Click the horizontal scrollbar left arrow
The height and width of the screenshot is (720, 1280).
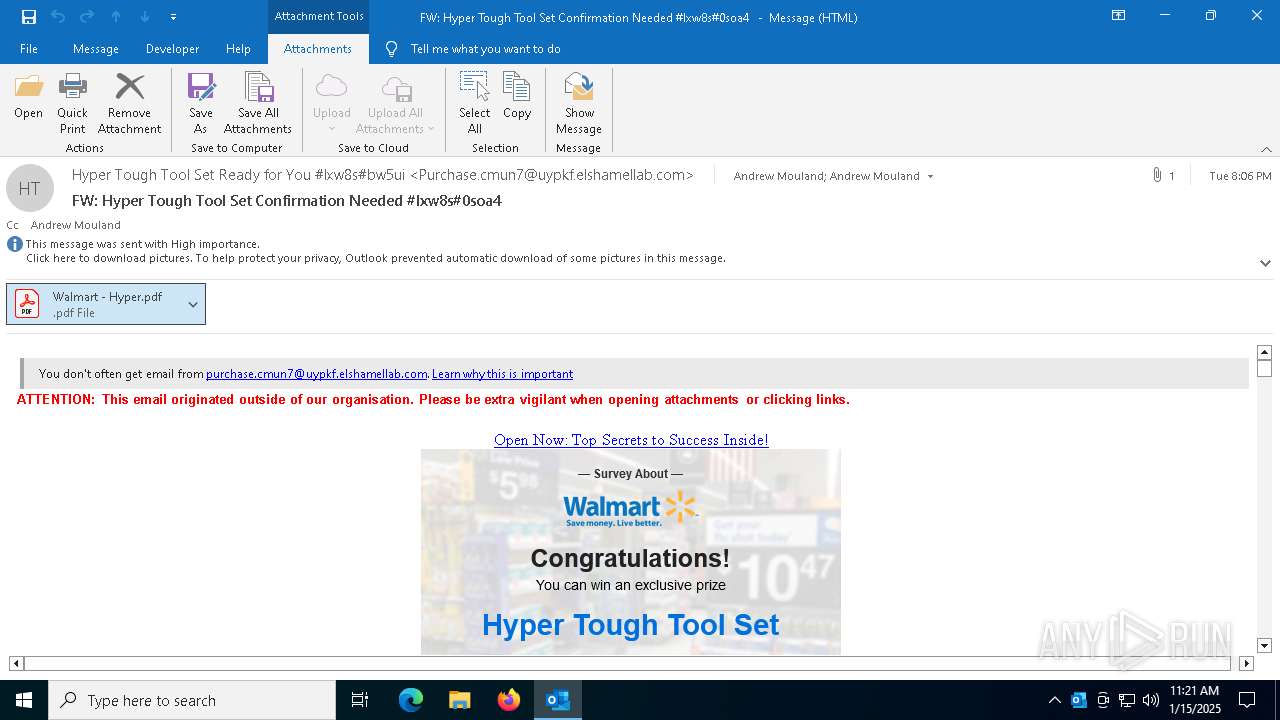click(x=16, y=663)
